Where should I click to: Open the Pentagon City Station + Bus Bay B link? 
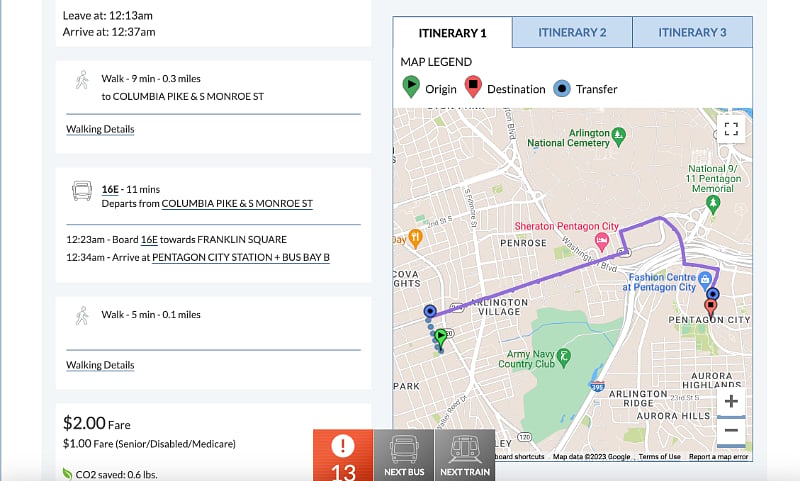click(241, 258)
